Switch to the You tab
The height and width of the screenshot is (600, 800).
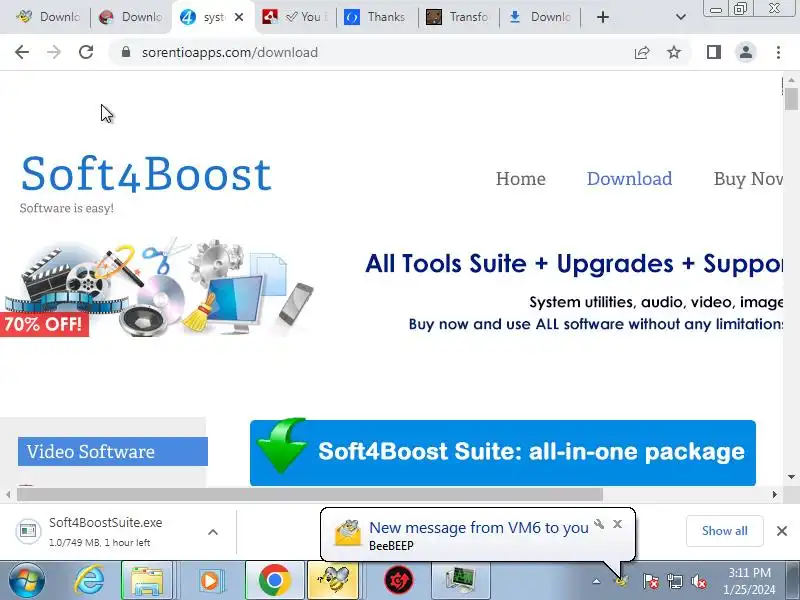tap(295, 17)
